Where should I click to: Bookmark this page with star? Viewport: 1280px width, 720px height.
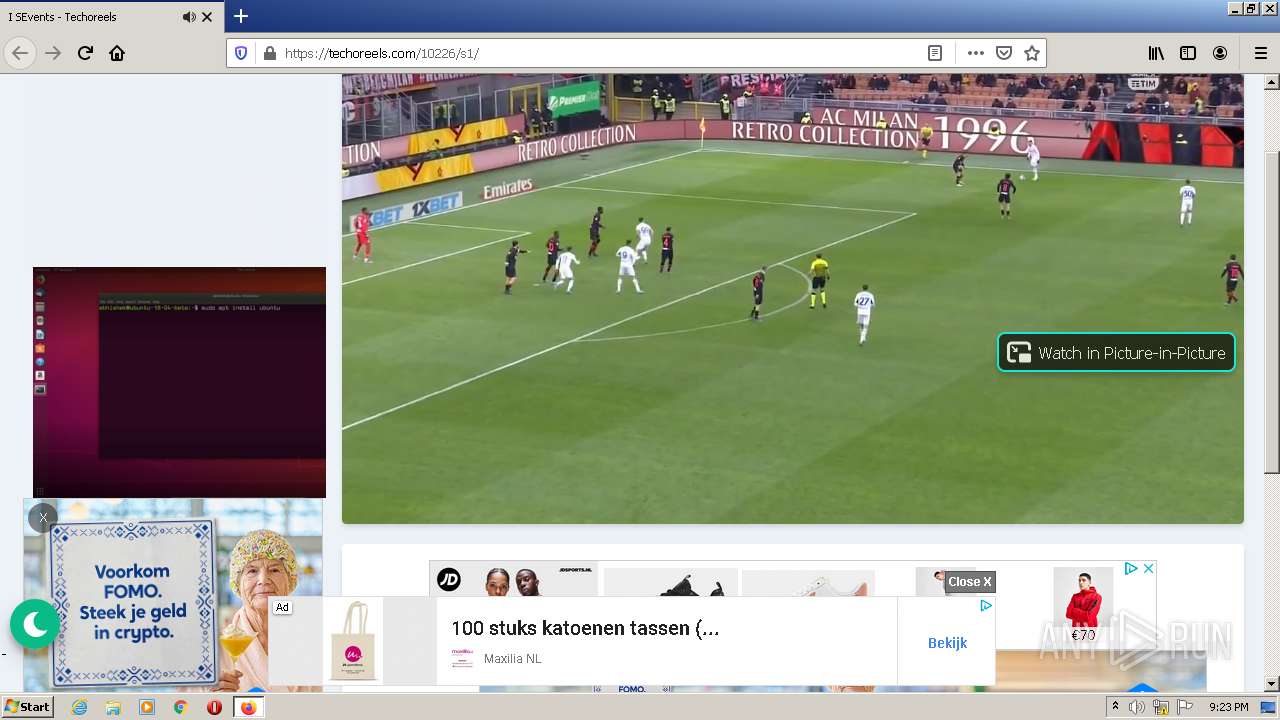pos(1032,53)
